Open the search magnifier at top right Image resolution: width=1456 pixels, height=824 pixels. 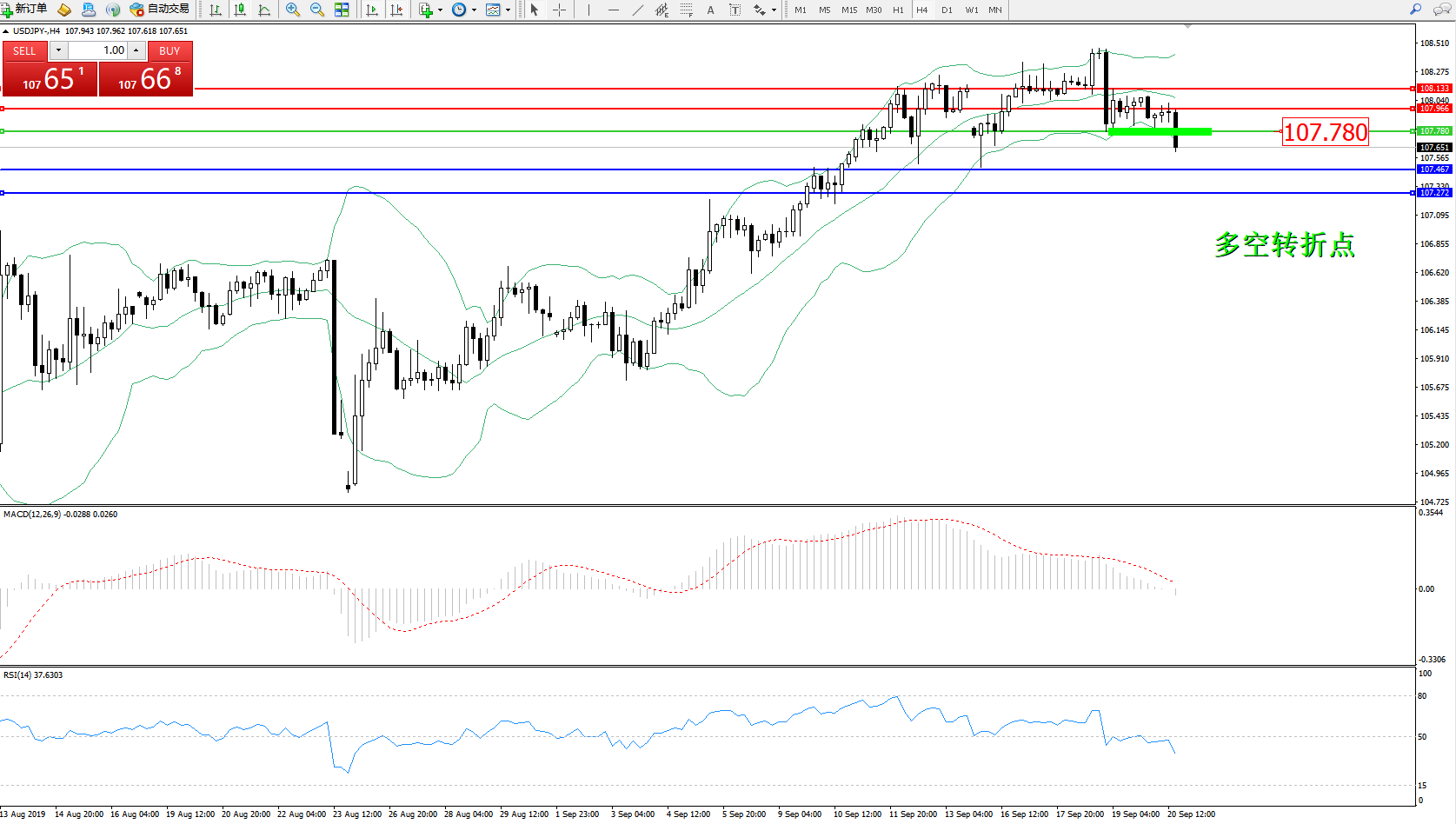(x=1415, y=10)
